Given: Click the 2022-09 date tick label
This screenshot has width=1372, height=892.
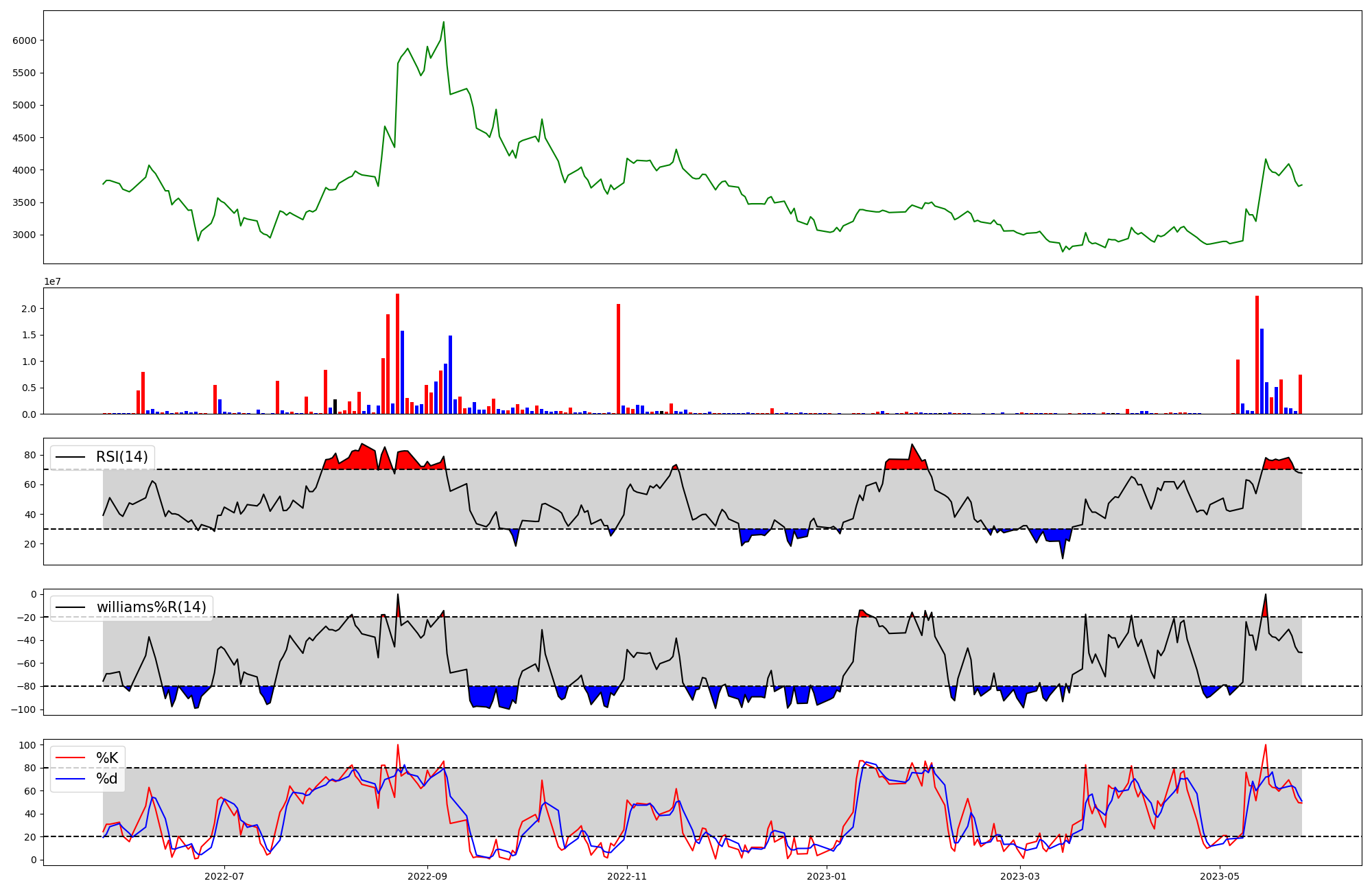Looking at the screenshot, I should (x=427, y=876).
